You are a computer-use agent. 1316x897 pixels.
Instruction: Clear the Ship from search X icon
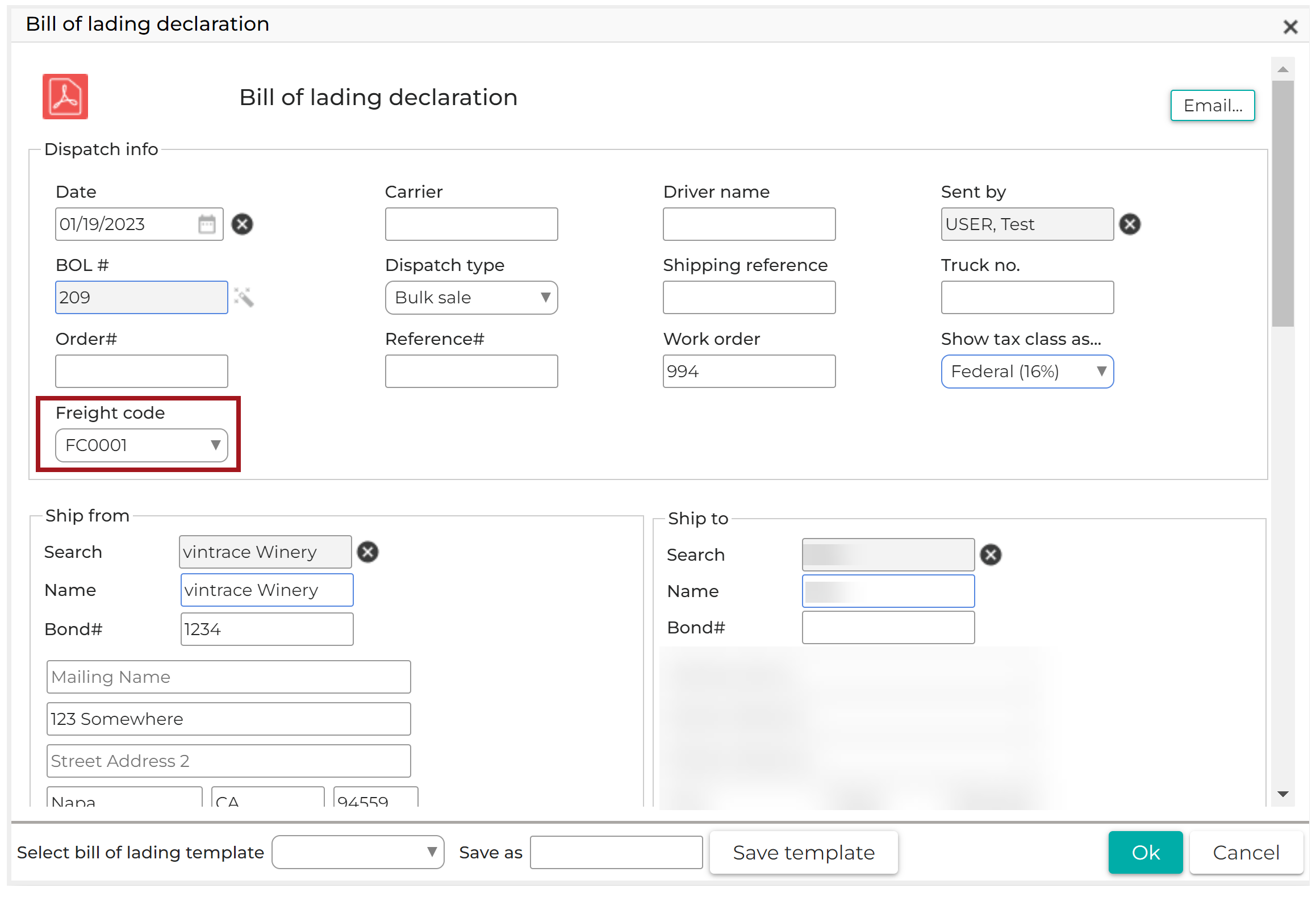tap(367, 552)
